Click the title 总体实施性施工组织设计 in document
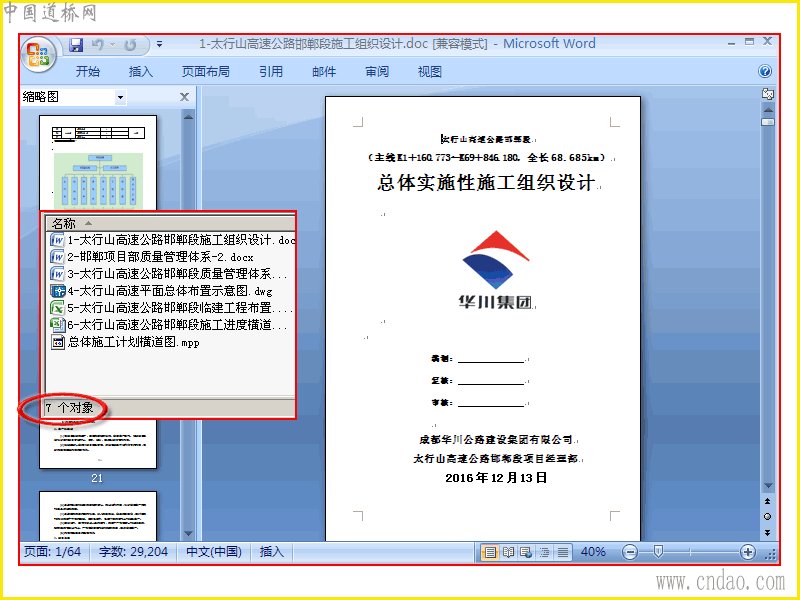This screenshot has height=600, width=800. [x=486, y=183]
